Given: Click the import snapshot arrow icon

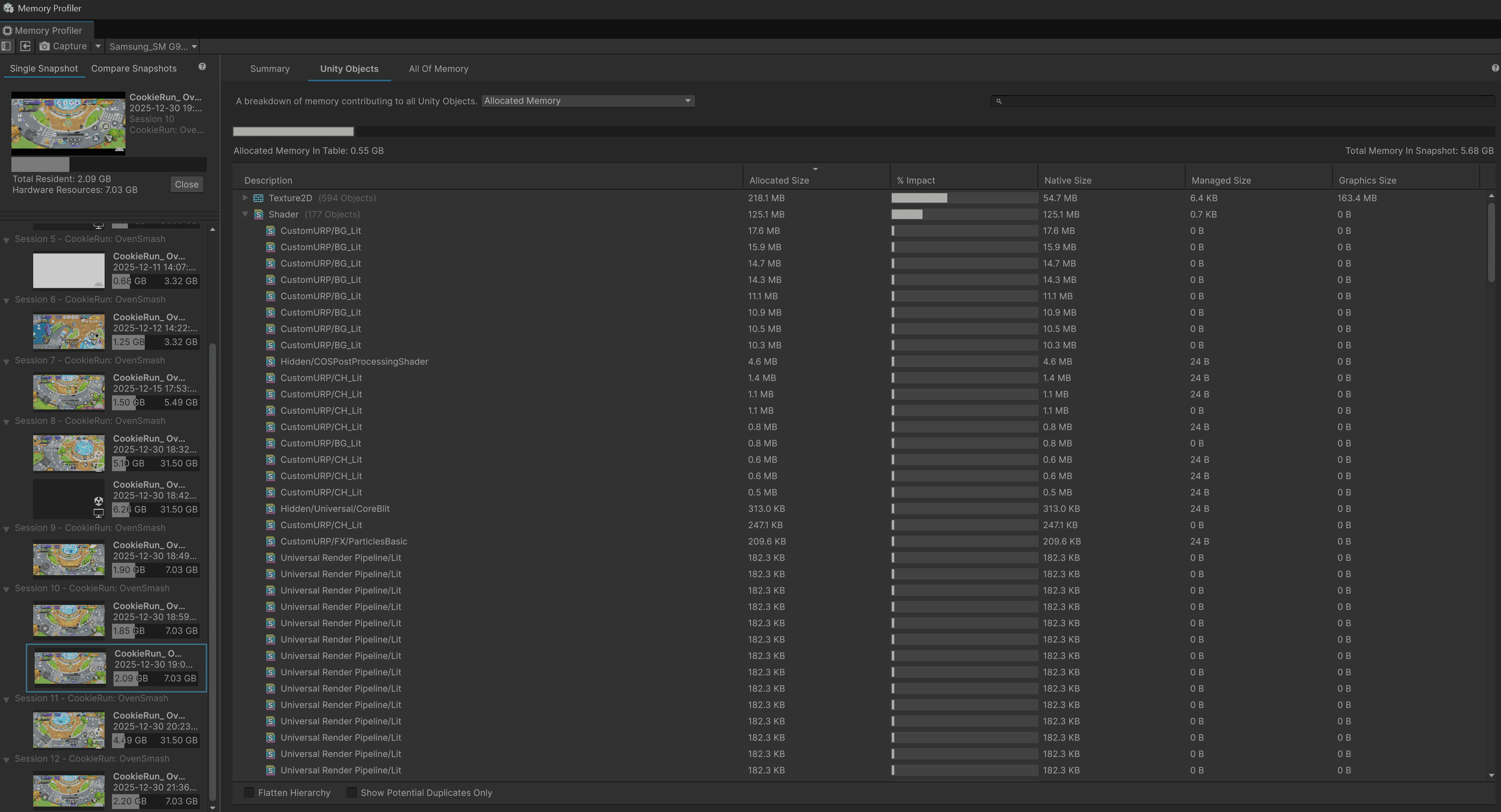Looking at the screenshot, I should coord(26,46).
